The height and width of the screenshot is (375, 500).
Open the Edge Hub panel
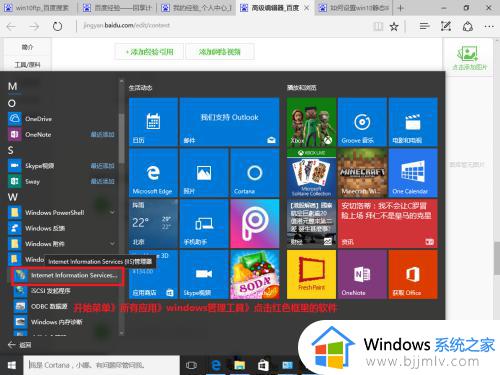pyautogui.click(x=424, y=26)
